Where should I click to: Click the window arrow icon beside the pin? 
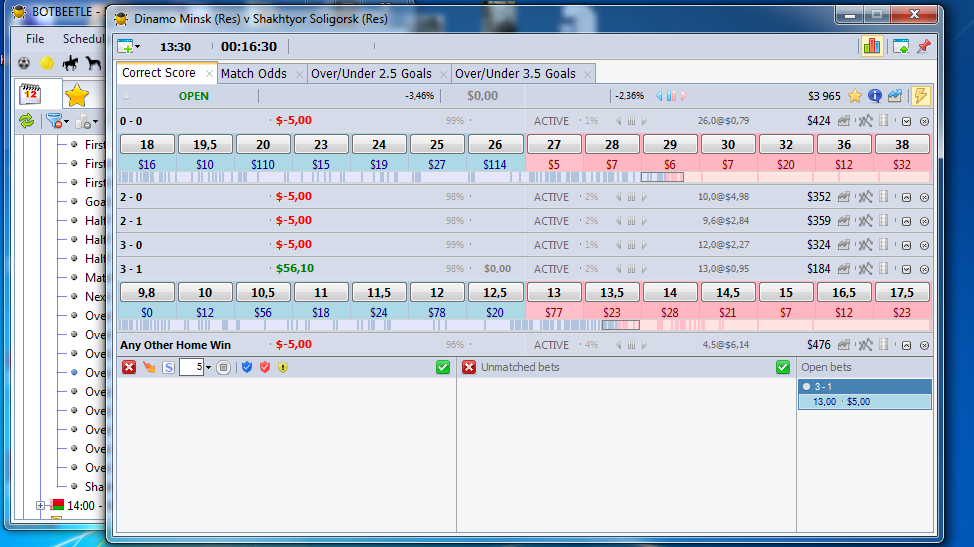(x=901, y=46)
